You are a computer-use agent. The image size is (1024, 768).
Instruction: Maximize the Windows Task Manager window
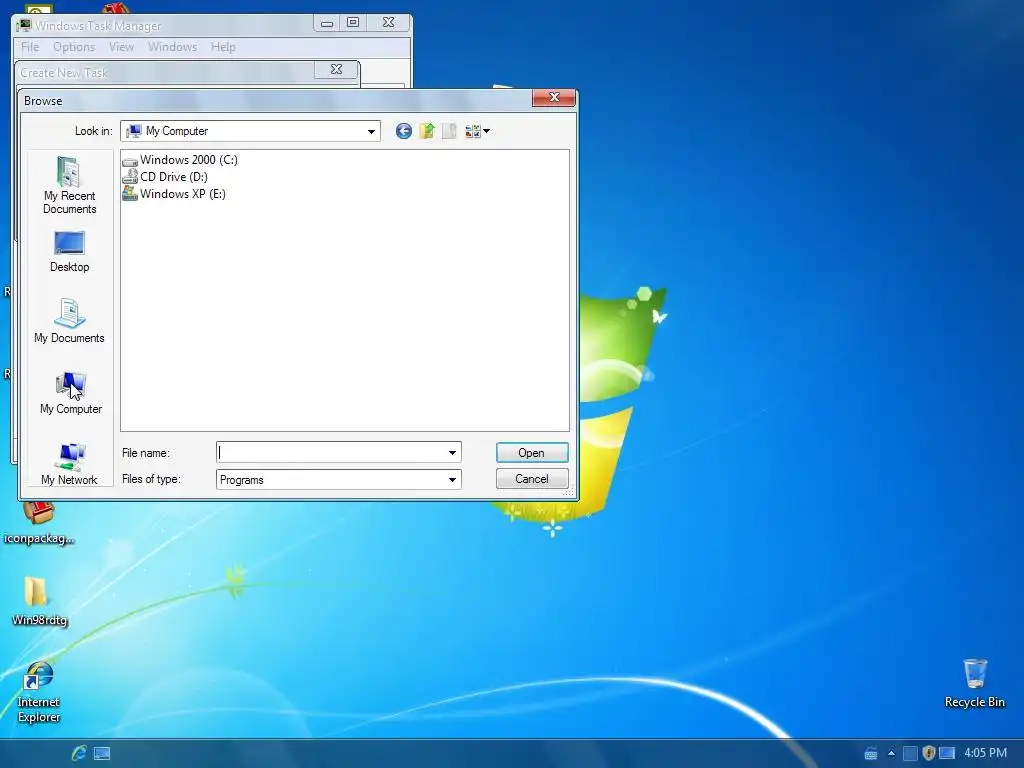coord(353,23)
